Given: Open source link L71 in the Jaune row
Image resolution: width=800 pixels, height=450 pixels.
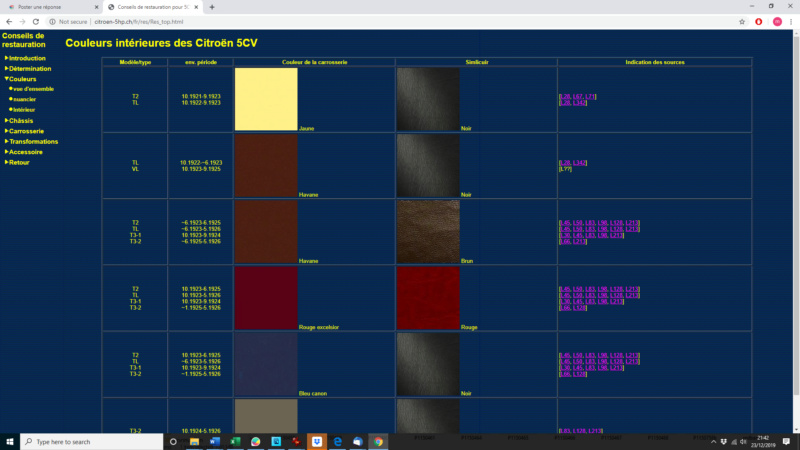Looking at the screenshot, I should pos(590,96).
